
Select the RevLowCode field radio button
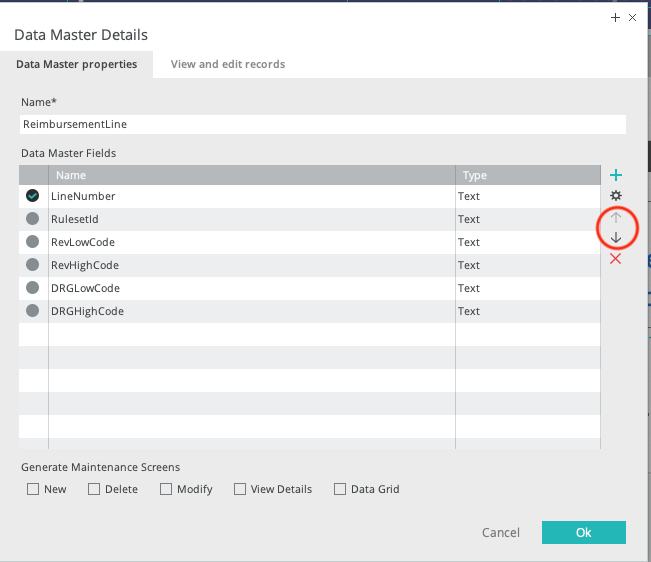33,242
